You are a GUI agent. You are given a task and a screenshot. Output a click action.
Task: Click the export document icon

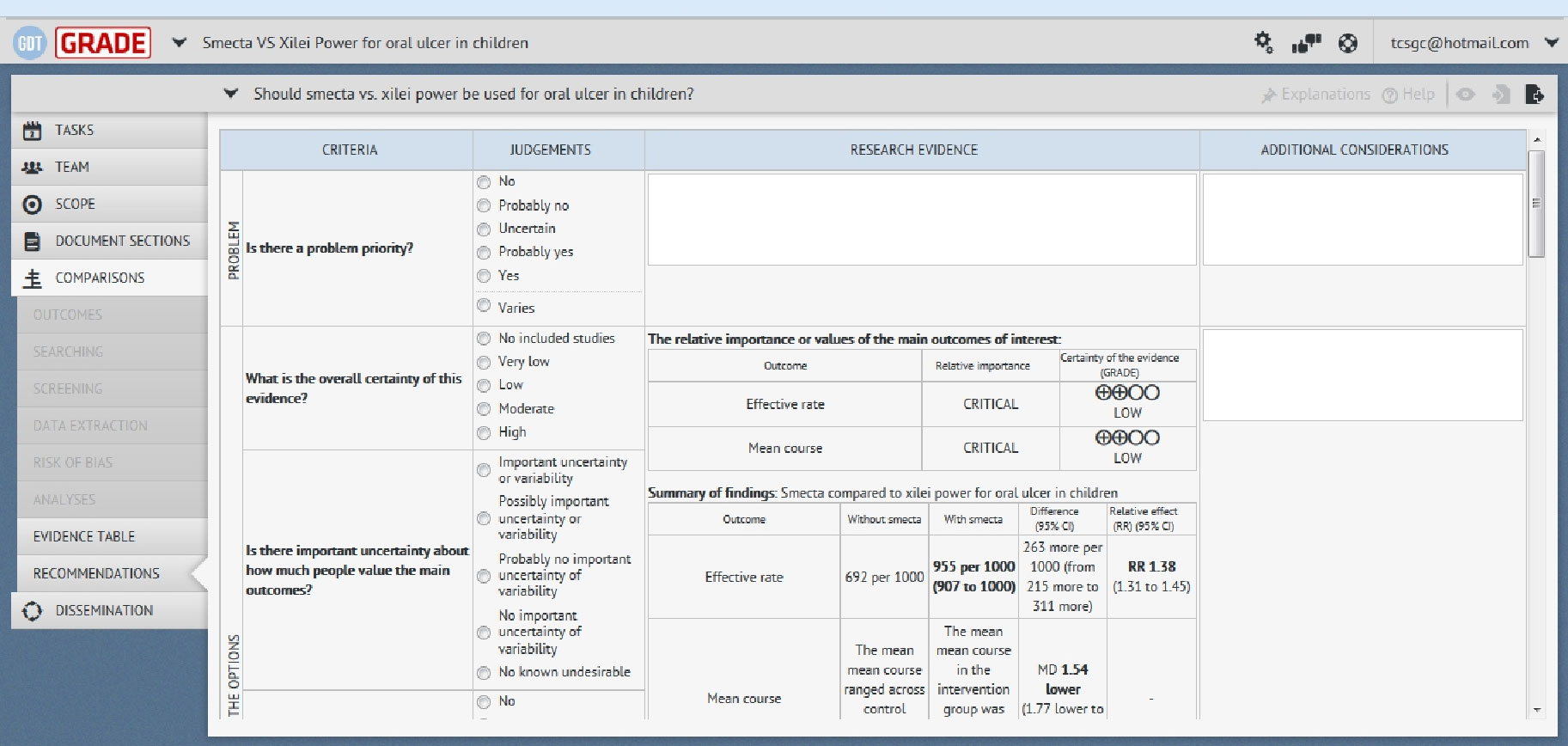[1534, 95]
